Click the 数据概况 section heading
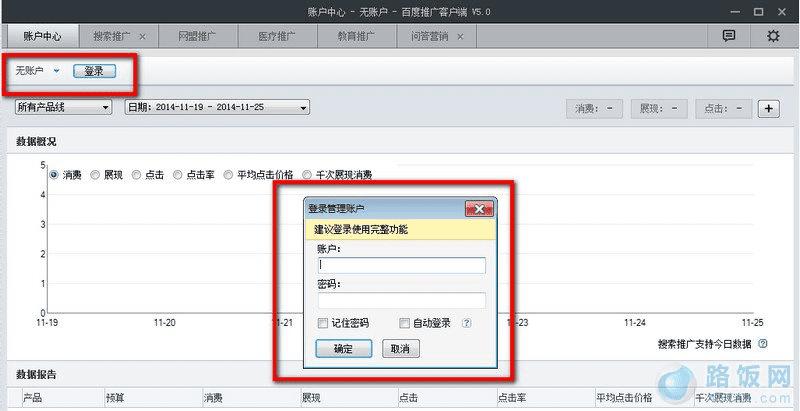 [36, 142]
